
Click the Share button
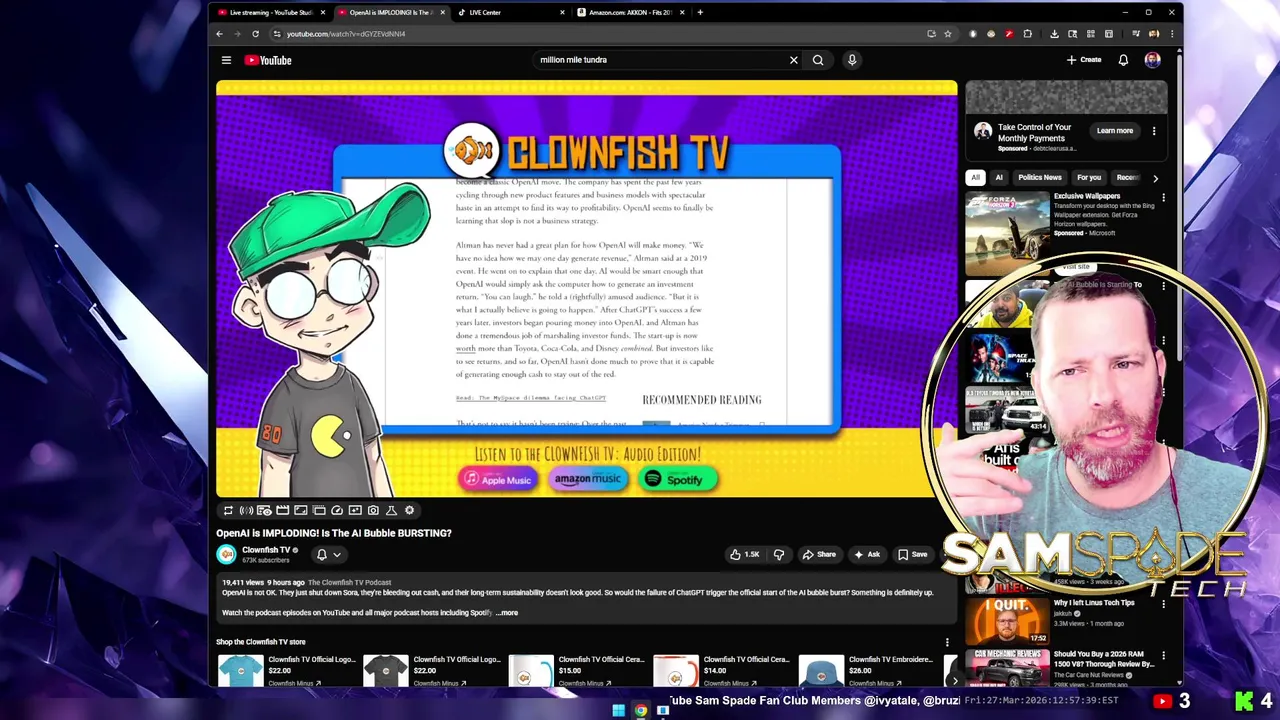tap(819, 554)
